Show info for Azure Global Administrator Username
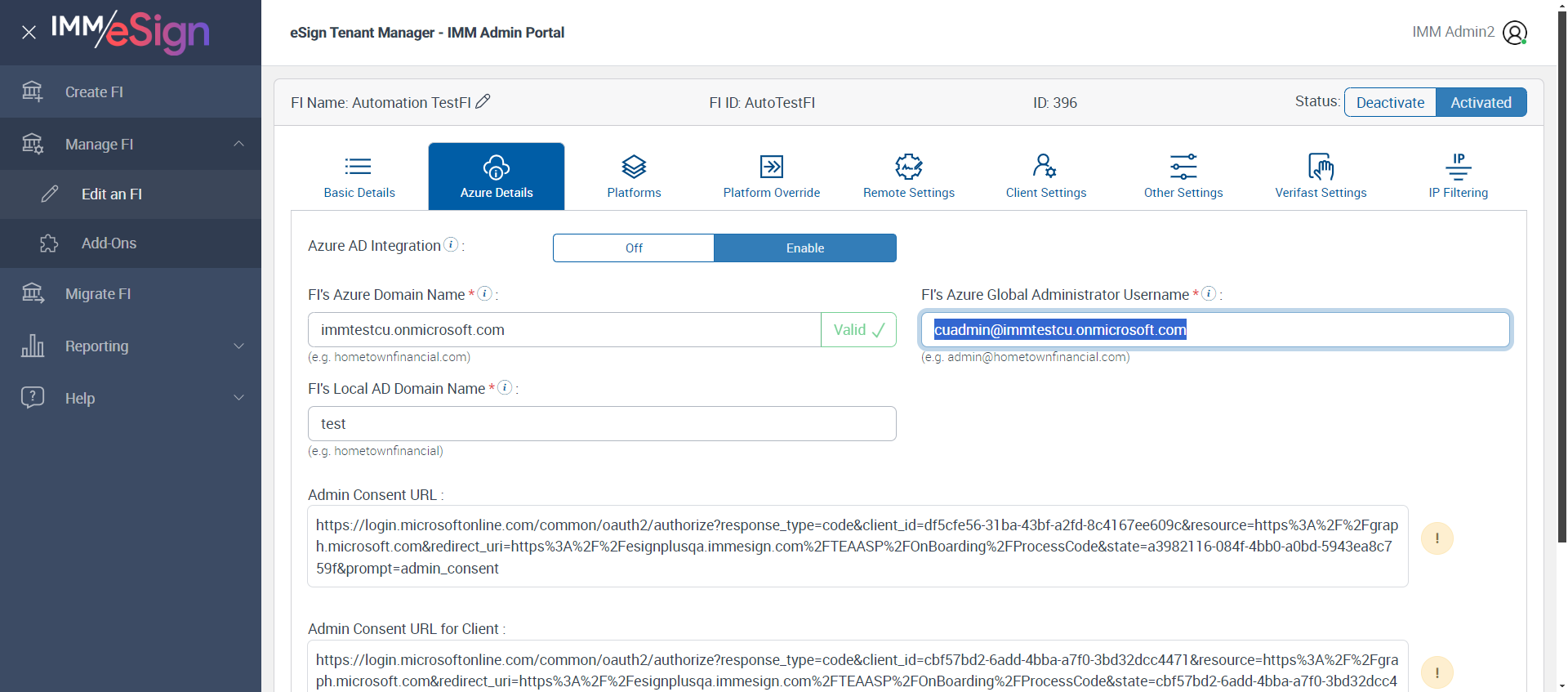Screen dimensions: 1568x692 click(1209, 293)
